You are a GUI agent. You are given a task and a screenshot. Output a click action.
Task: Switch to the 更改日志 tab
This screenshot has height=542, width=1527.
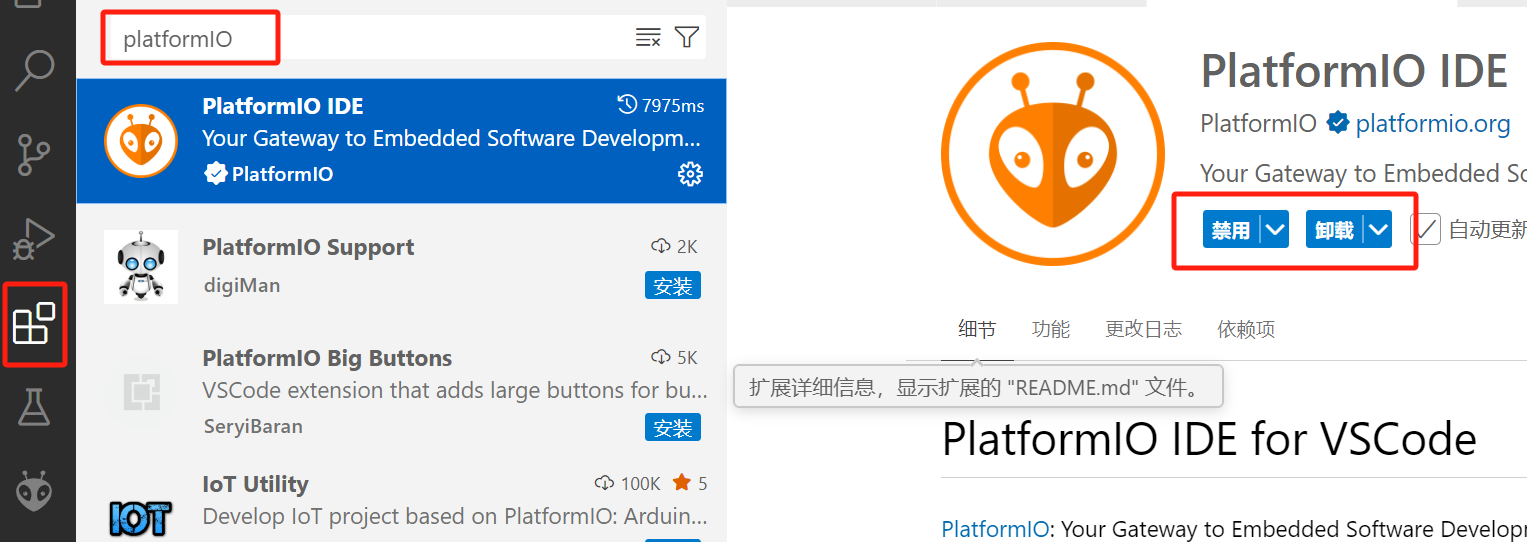(x=1143, y=329)
